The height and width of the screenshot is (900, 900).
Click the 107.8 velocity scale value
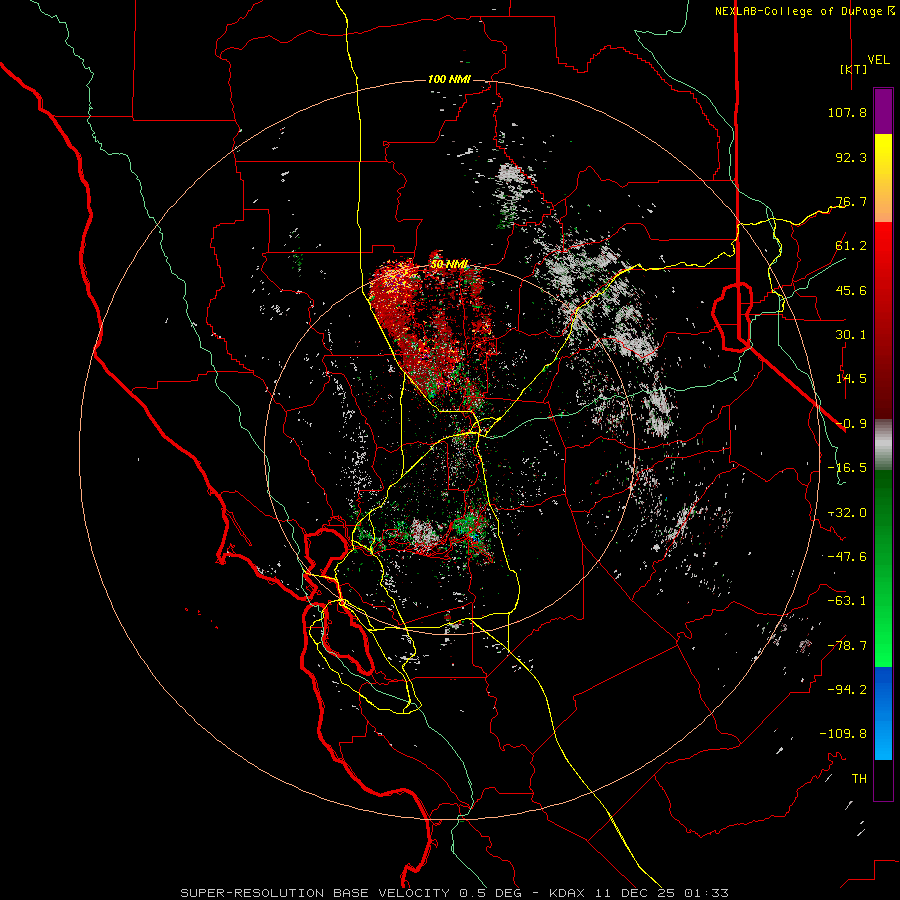[847, 112]
